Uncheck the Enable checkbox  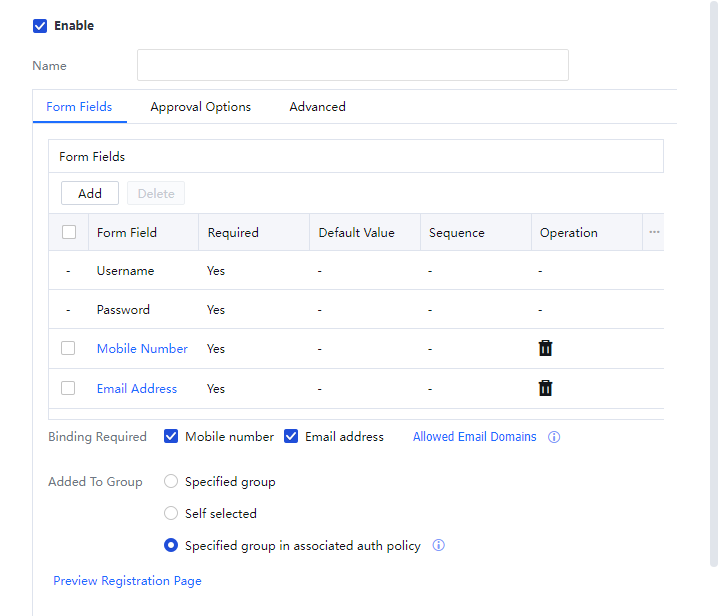40,26
